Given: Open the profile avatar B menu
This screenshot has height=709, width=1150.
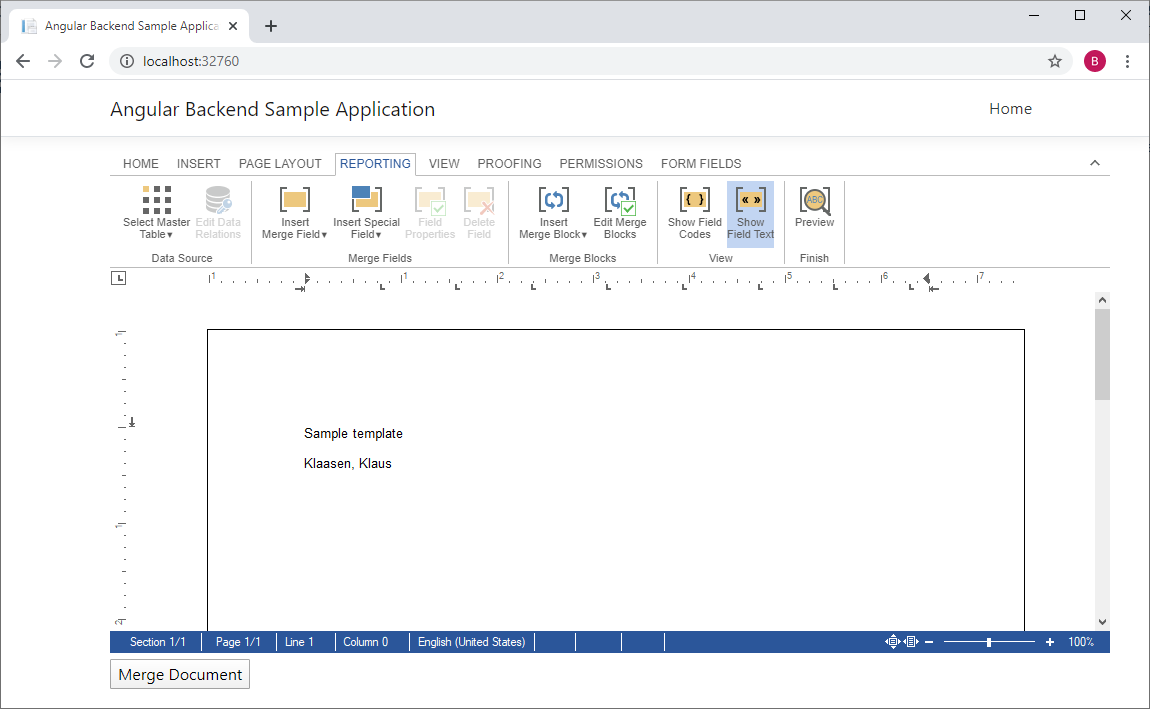Looking at the screenshot, I should point(1094,61).
